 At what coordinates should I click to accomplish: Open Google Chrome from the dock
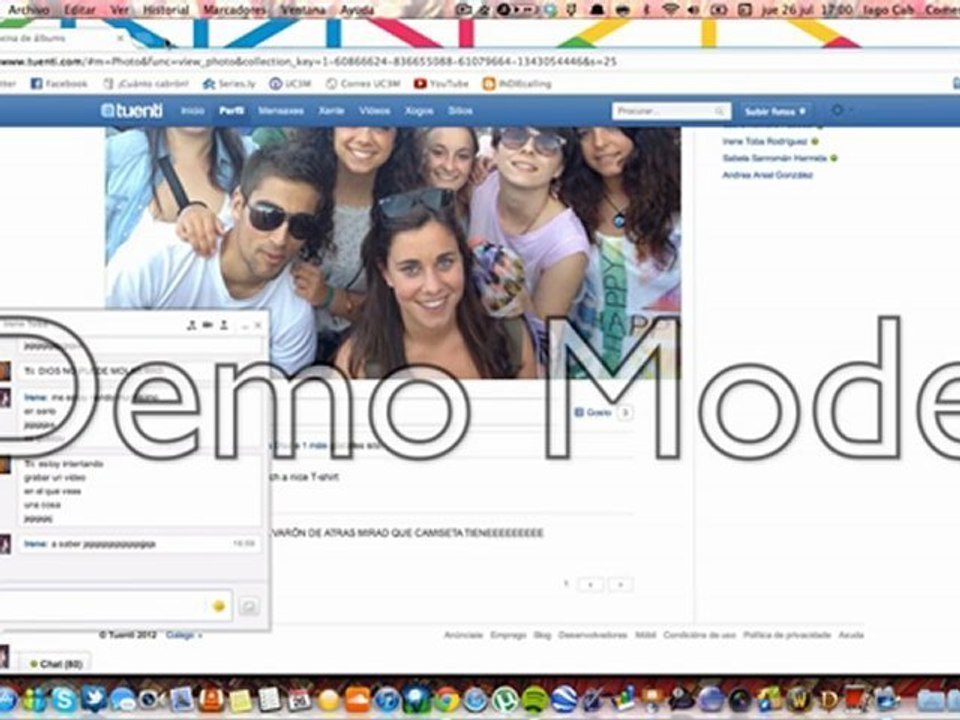(446, 700)
